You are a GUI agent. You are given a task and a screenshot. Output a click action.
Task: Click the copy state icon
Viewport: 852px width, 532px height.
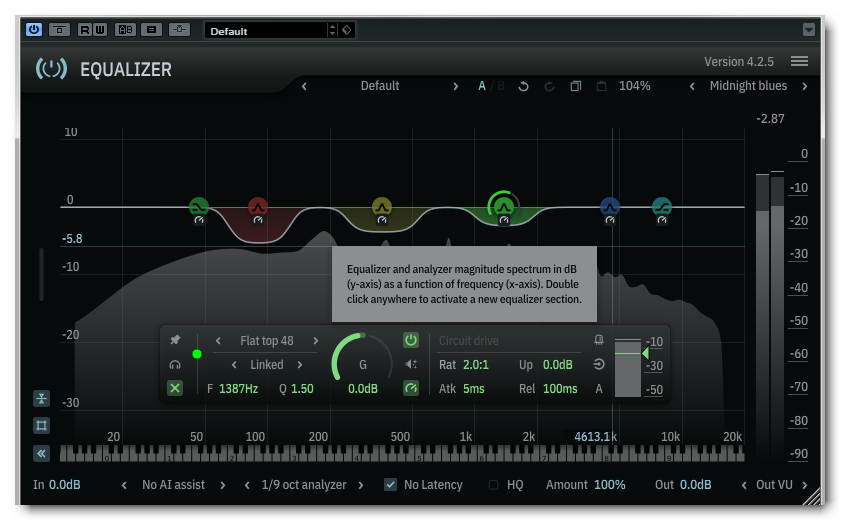[x=575, y=86]
